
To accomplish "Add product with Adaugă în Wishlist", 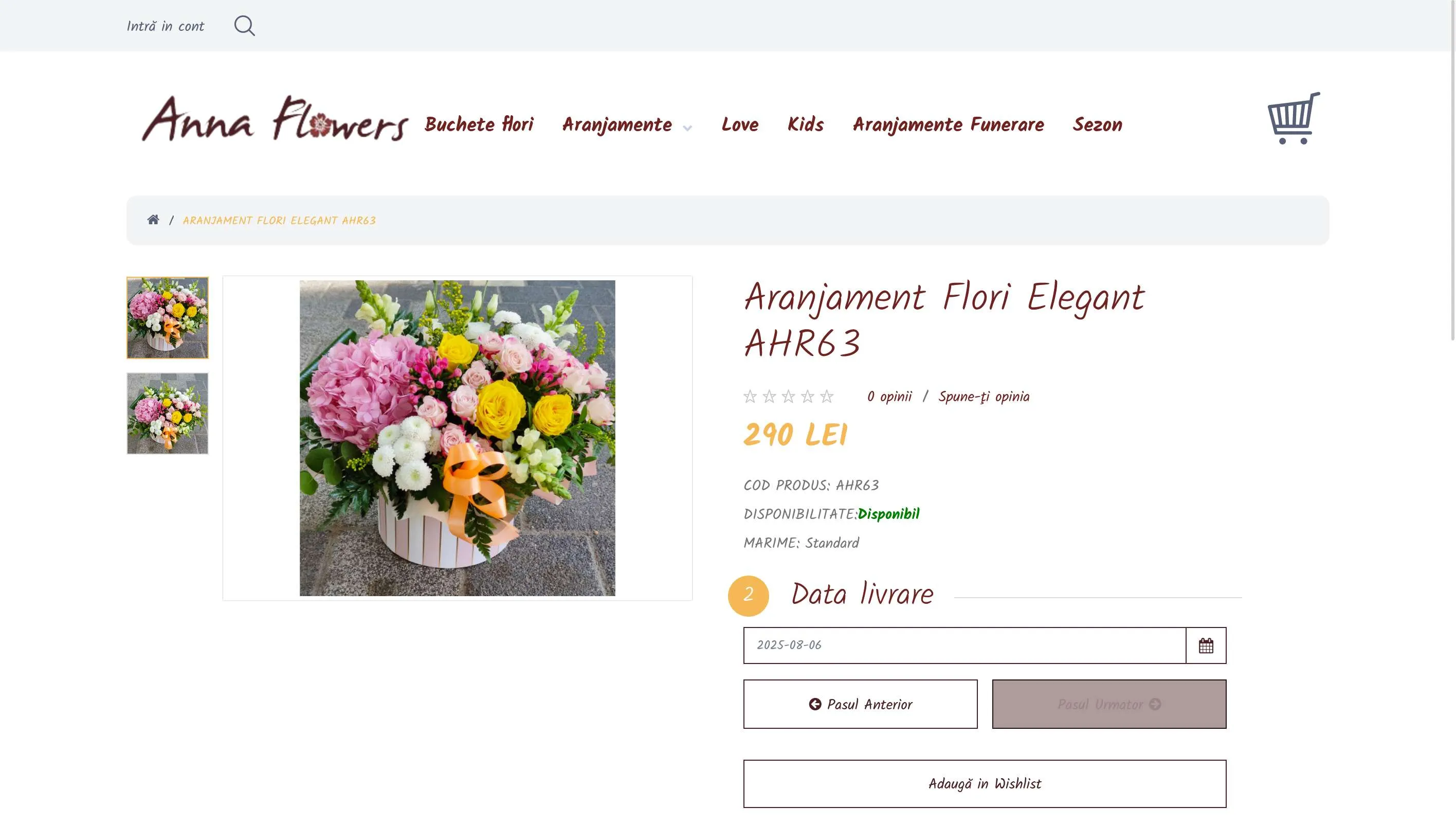I will [x=985, y=784].
